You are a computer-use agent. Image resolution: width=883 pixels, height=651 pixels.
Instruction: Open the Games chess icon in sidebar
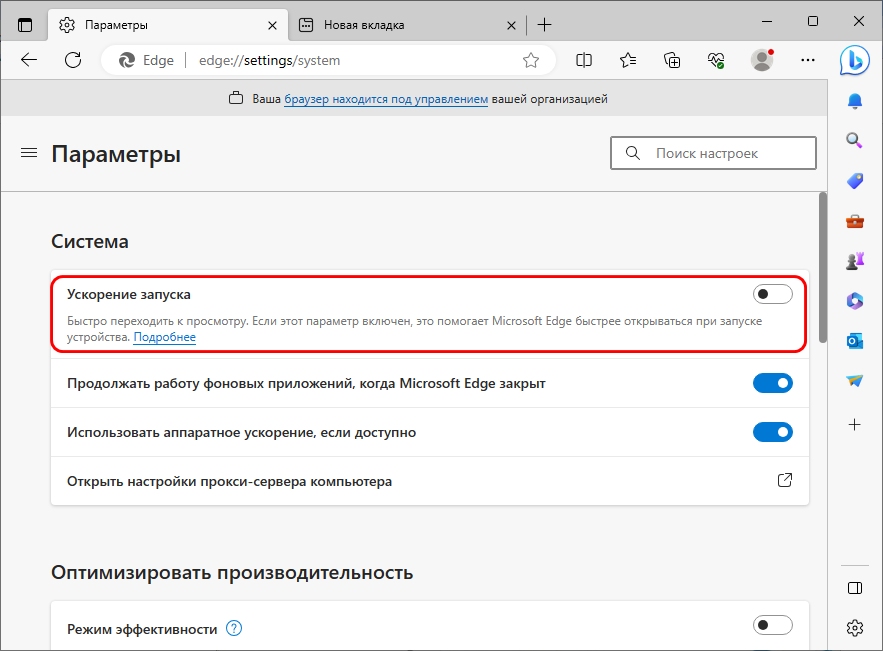click(855, 261)
